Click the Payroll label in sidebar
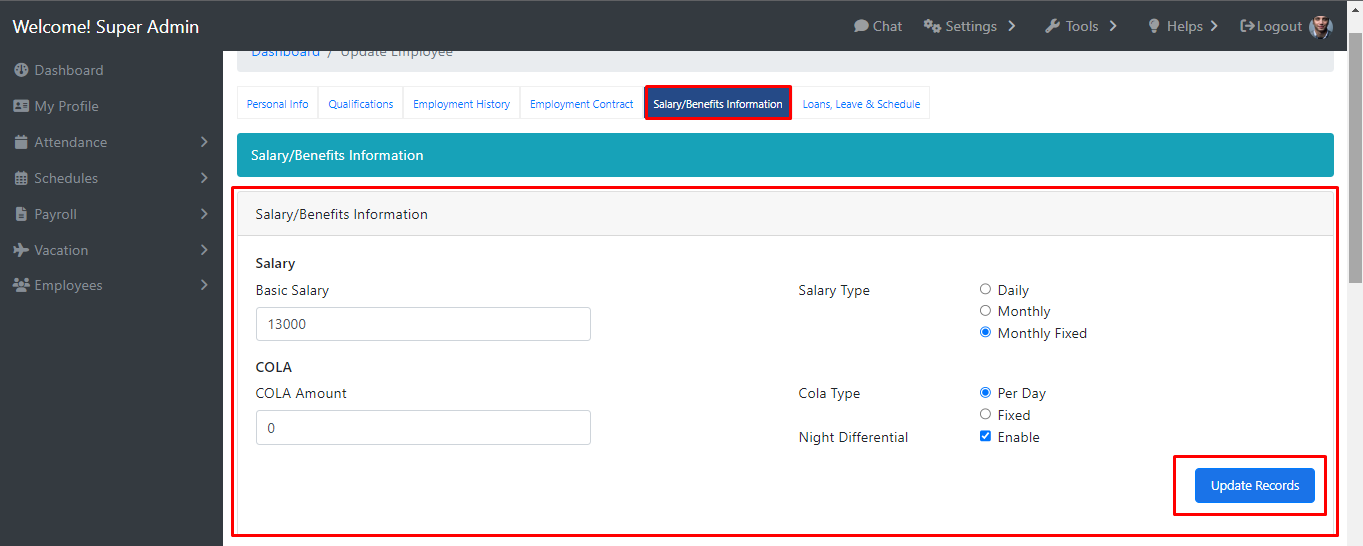Image resolution: width=1363 pixels, height=546 pixels. (55, 214)
